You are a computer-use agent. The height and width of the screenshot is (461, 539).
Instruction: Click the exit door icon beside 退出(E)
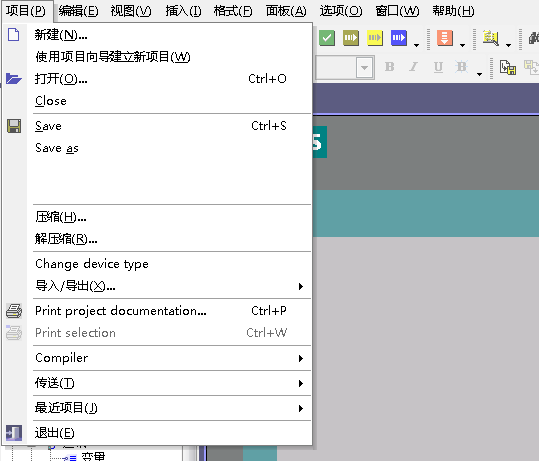pyautogui.click(x=14, y=433)
